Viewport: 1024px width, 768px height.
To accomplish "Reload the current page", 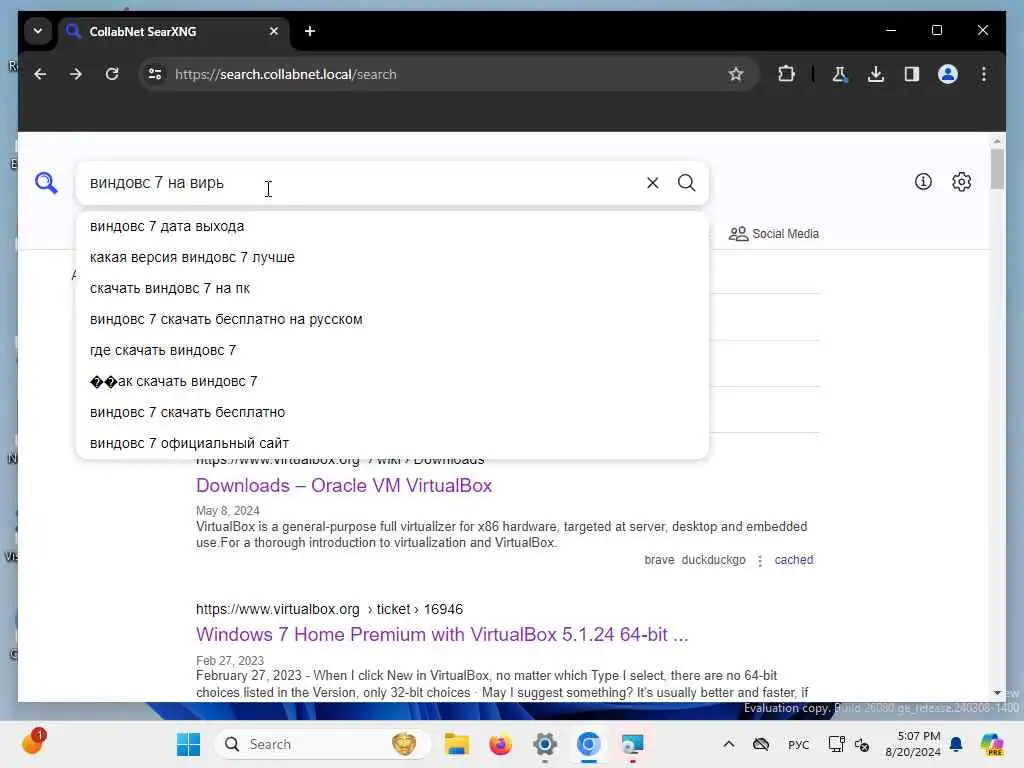I will tap(112, 74).
